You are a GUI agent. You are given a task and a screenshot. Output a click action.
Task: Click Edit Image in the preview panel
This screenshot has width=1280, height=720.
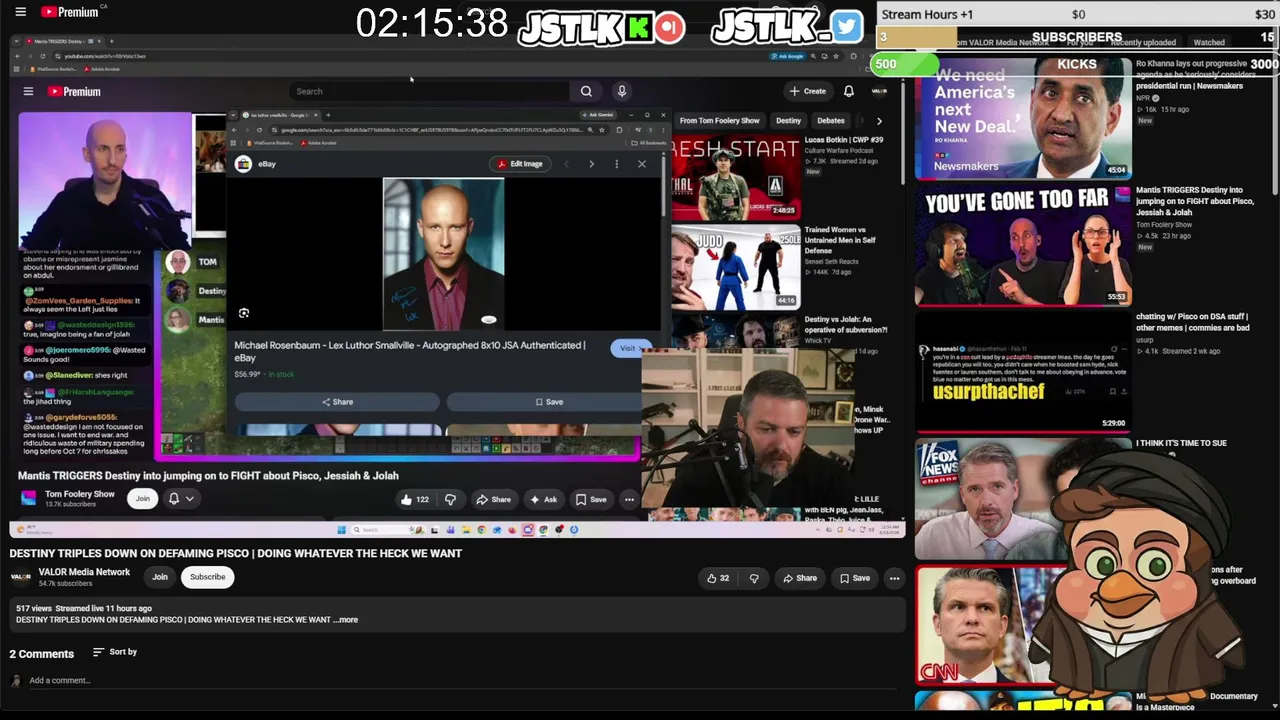(520, 164)
